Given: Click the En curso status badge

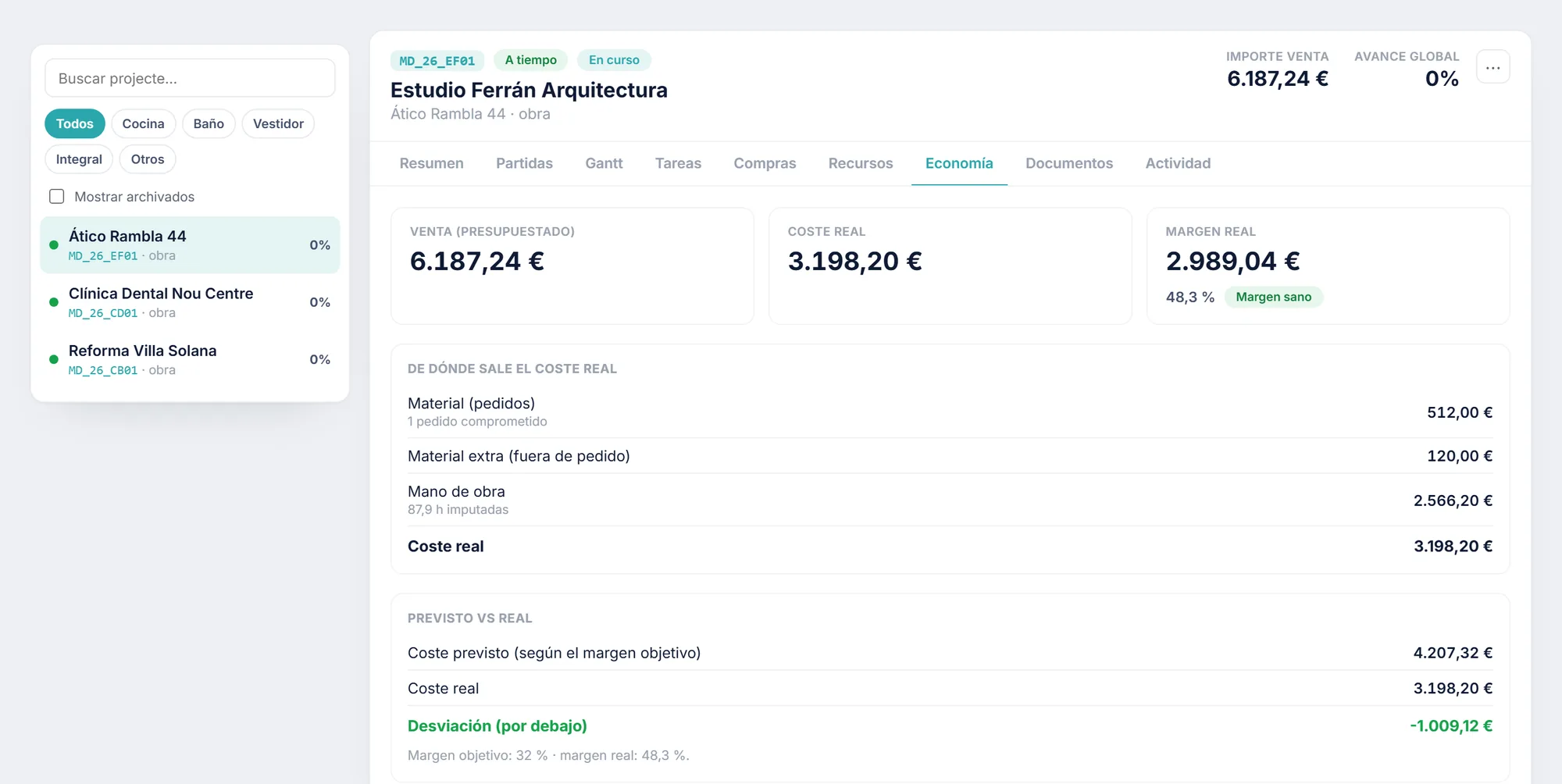Looking at the screenshot, I should 614,60.
